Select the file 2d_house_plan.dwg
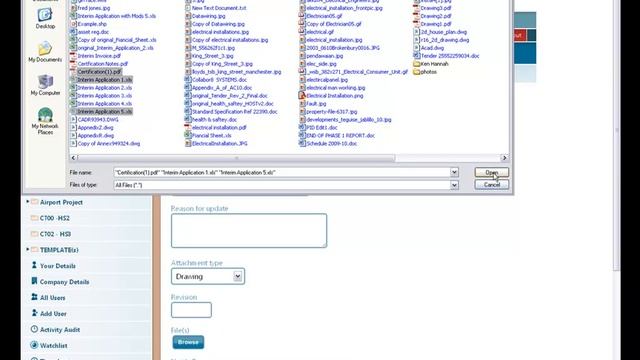The image size is (640, 360). pyautogui.click(x=444, y=32)
